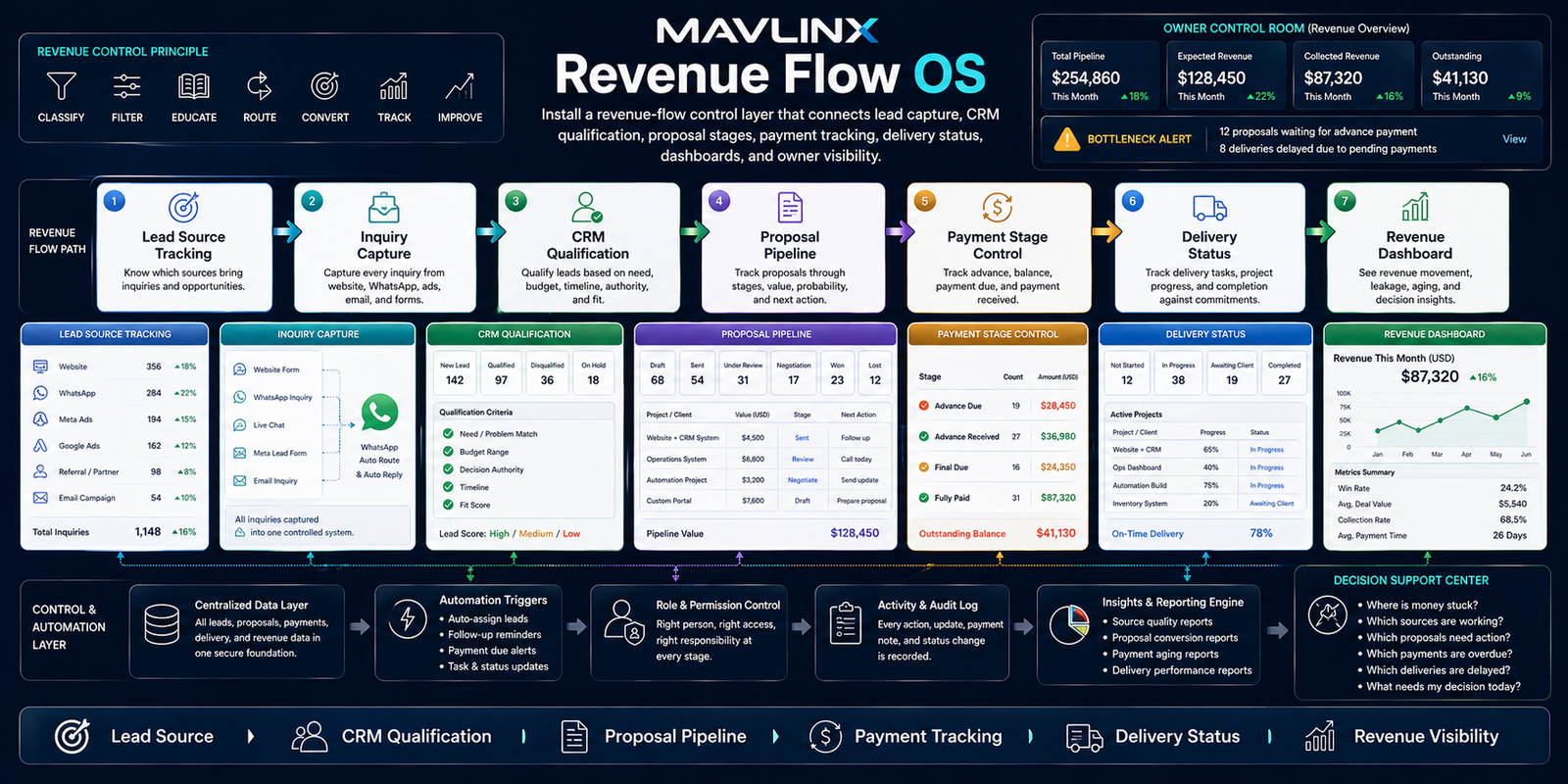Select the Convert target icon
The width and height of the screenshot is (1568, 784).
point(324,86)
